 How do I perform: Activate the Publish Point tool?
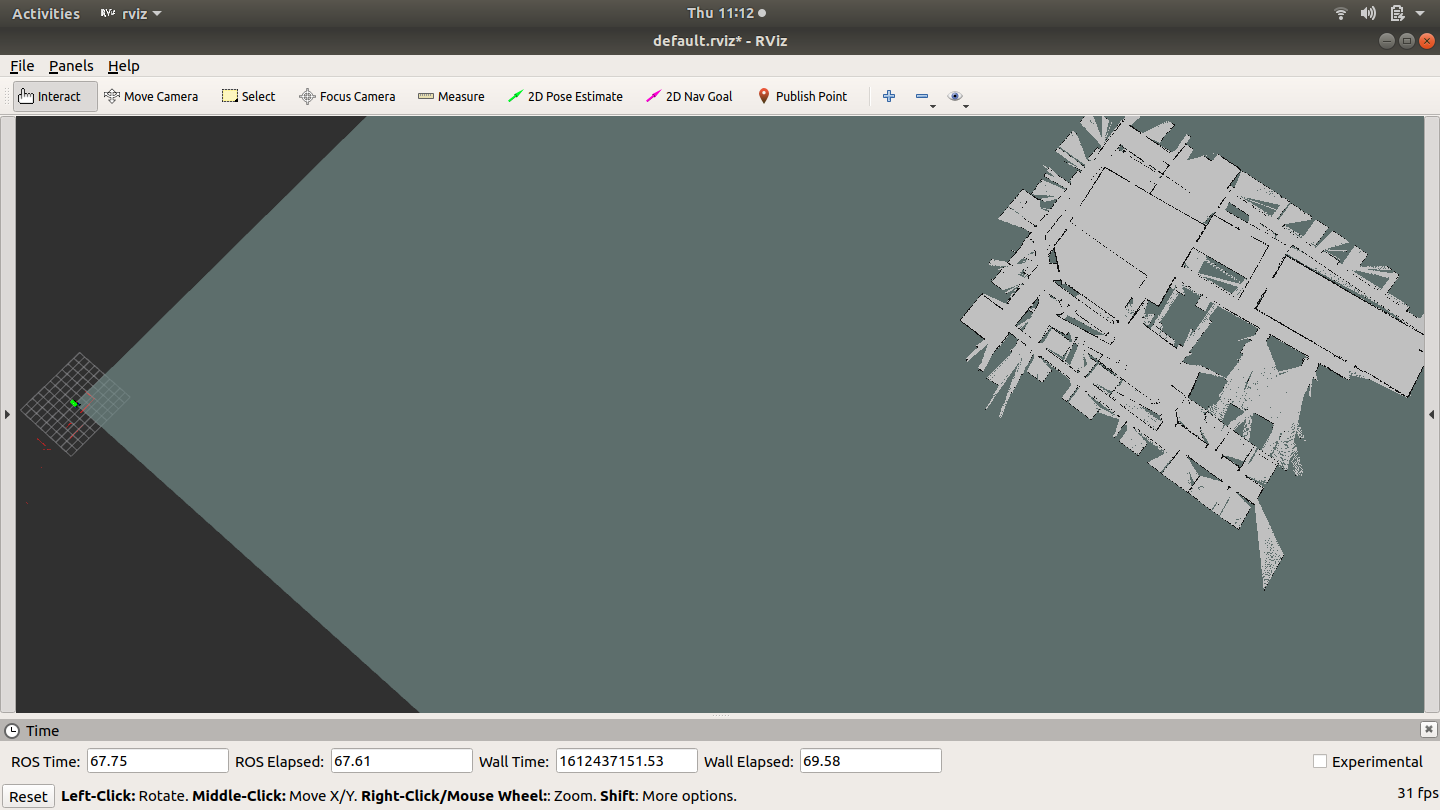[x=802, y=97]
